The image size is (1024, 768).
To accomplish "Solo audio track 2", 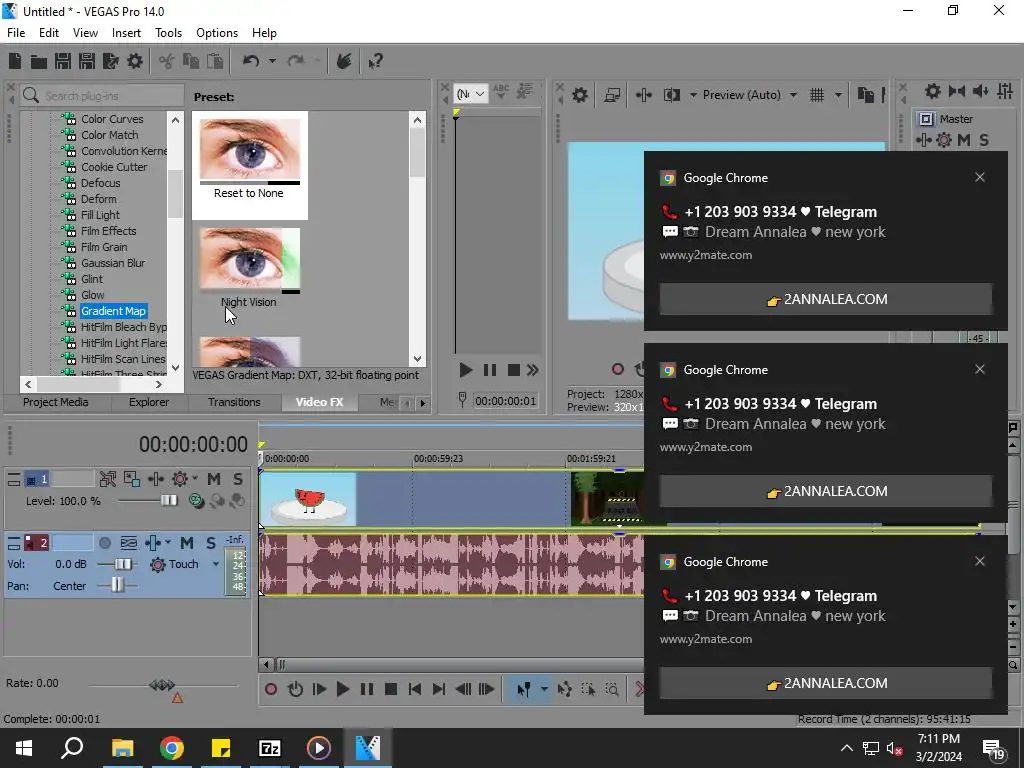I will 211,543.
